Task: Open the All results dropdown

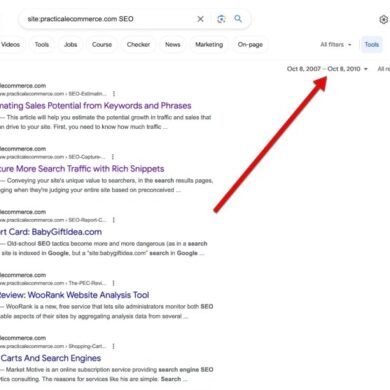Action: point(383,69)
